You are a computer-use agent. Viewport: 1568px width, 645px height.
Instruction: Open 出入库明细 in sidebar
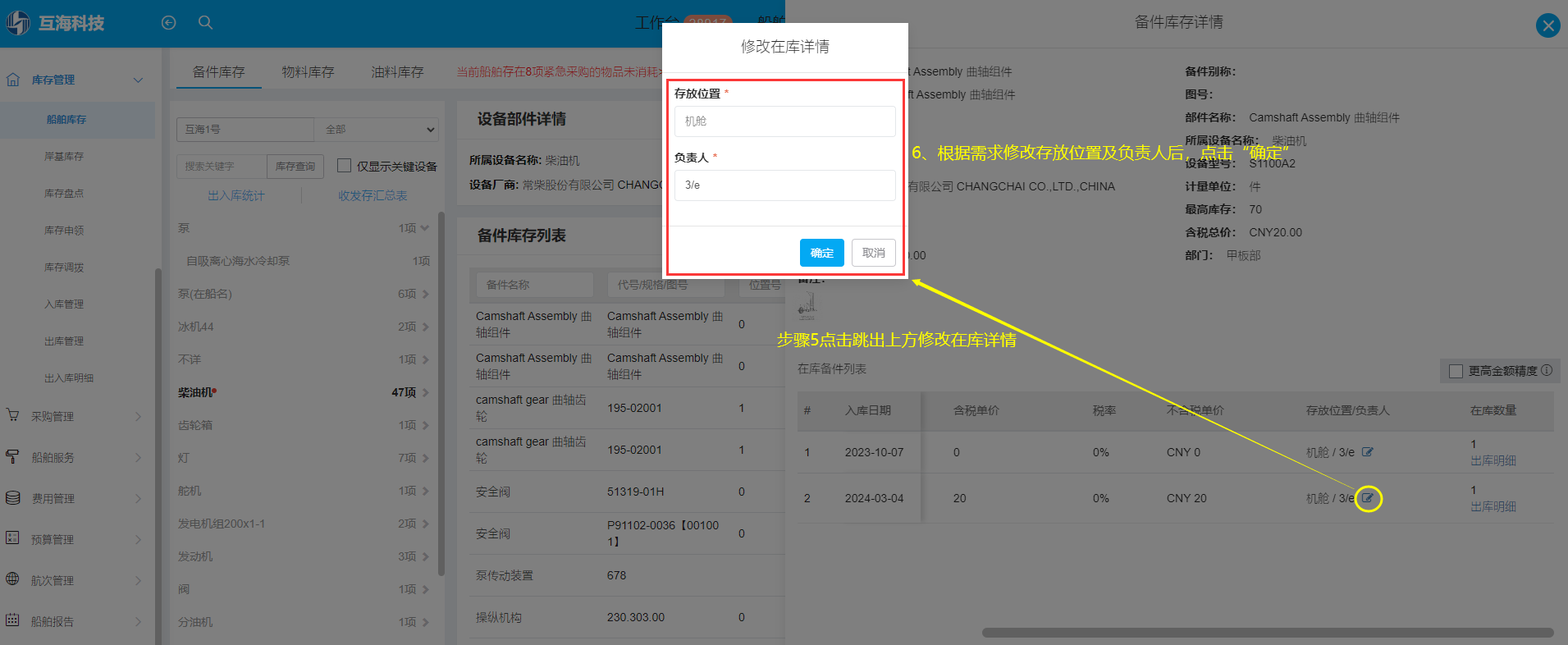click(x=69, y=377)
